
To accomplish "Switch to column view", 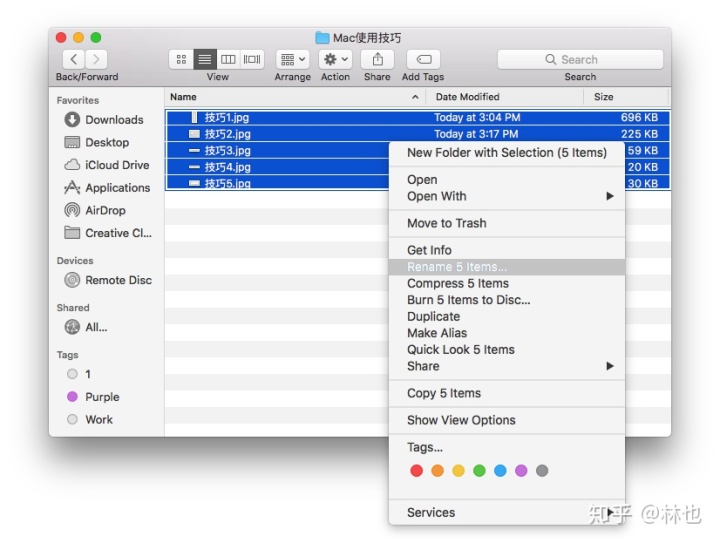I will [228, 59].
